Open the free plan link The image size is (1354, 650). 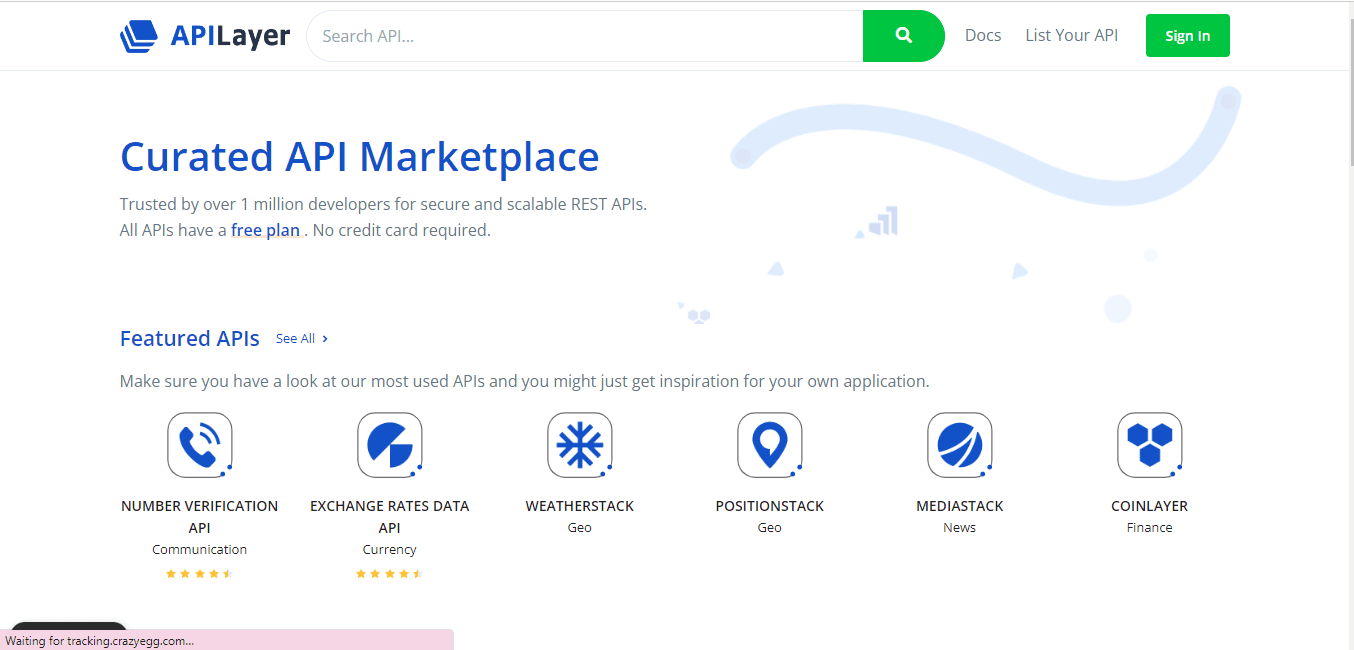(265, 229)
